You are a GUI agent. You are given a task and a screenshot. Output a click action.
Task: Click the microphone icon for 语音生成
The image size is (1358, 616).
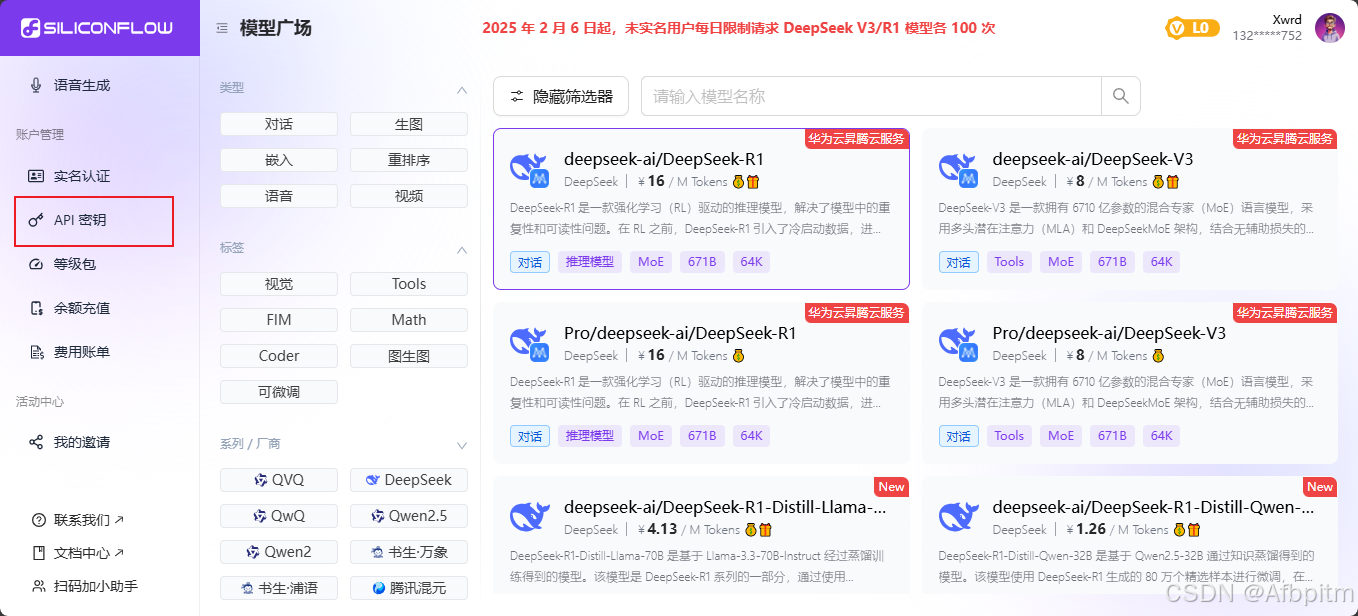(x=37, y=85)
